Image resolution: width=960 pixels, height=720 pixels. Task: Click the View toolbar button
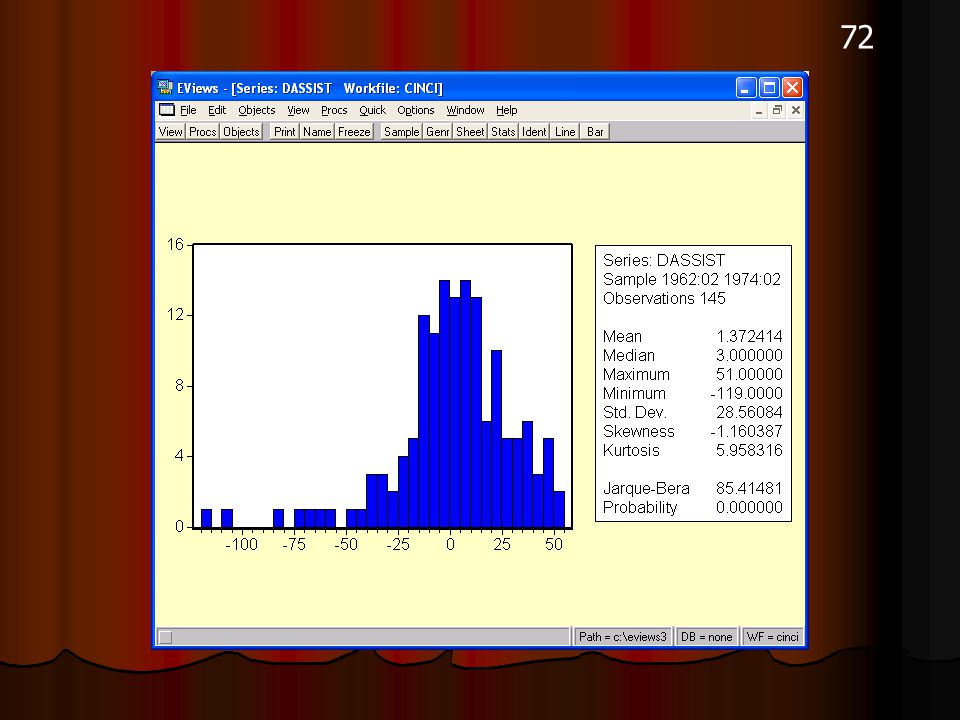click(x=170, y=132)
